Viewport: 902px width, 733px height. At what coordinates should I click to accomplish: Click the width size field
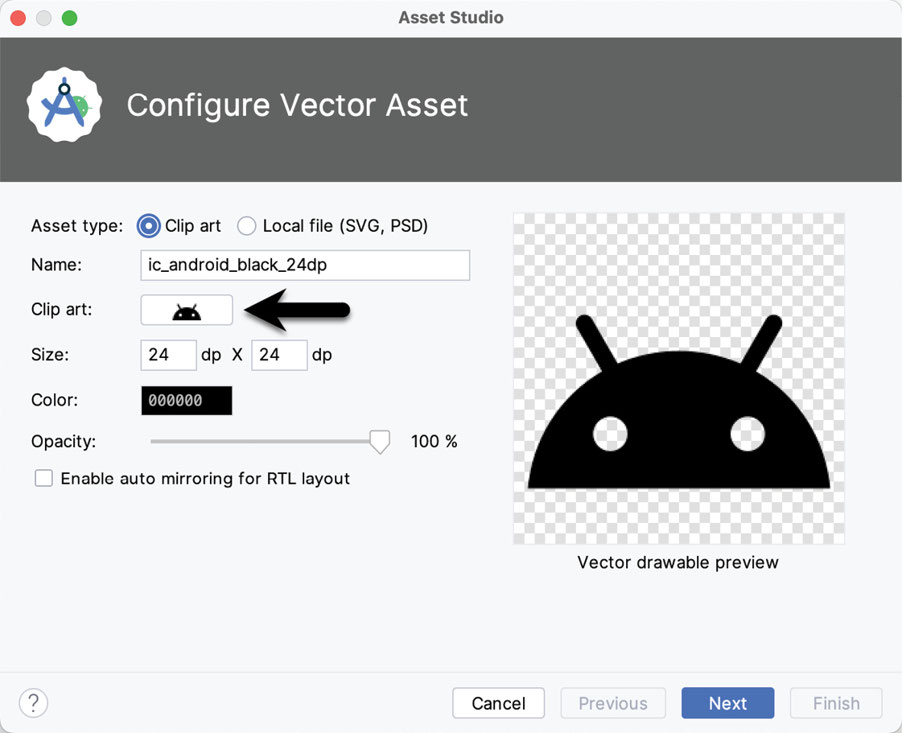169,355
